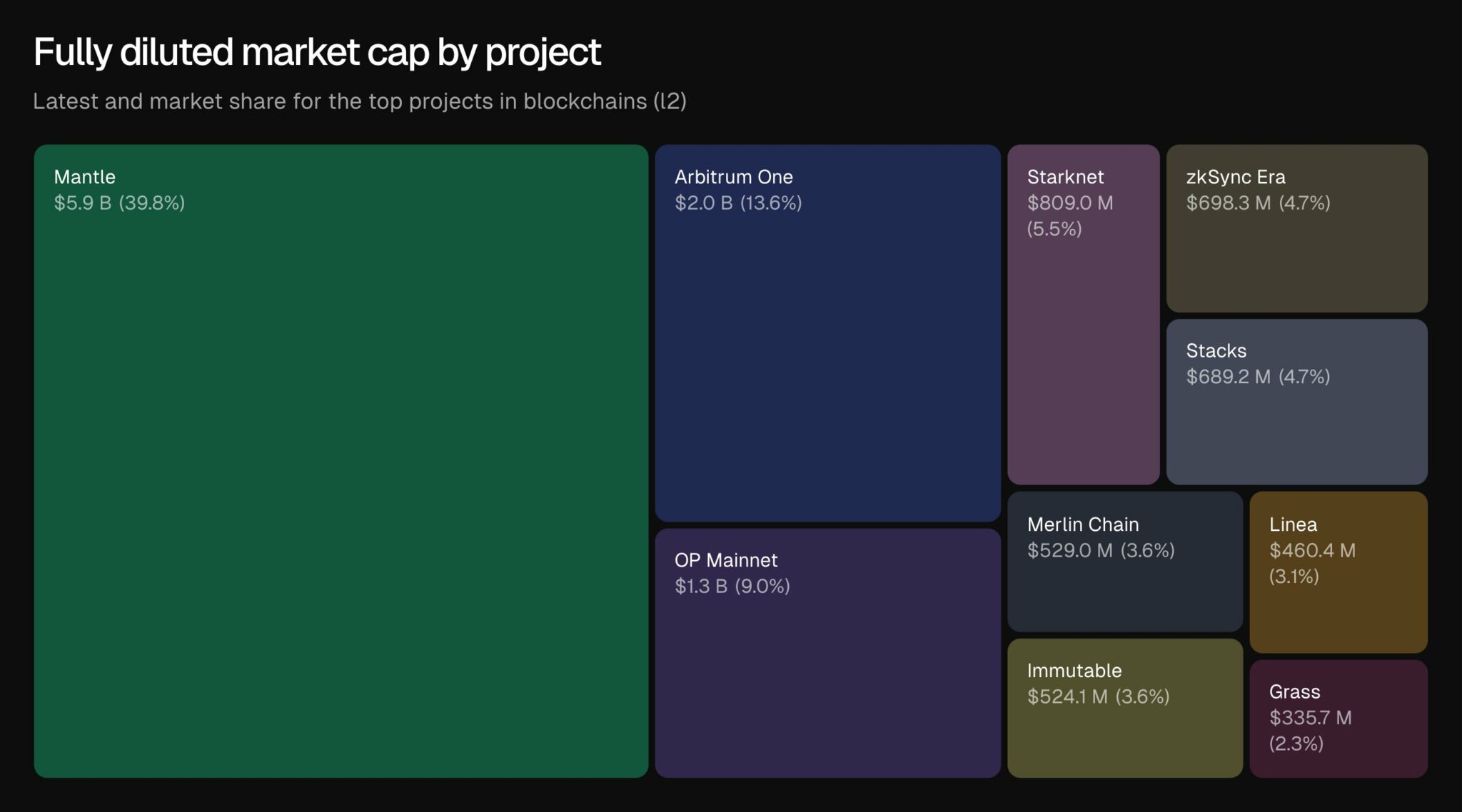This screenshot has height=812, width=1462.
Task: Select the Stacks tile
Action: [1296, 402]
